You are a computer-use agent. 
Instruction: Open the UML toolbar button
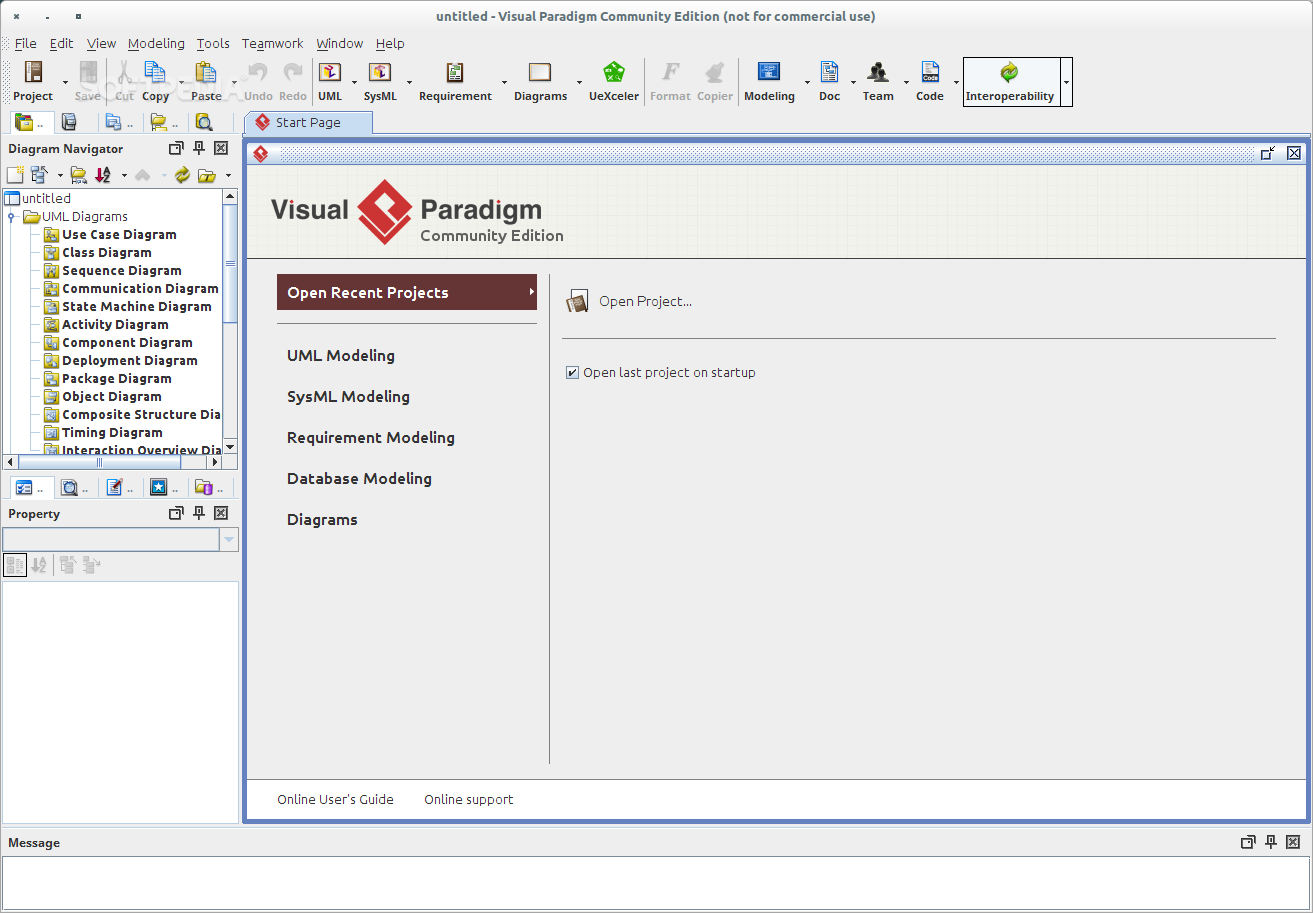330,82
